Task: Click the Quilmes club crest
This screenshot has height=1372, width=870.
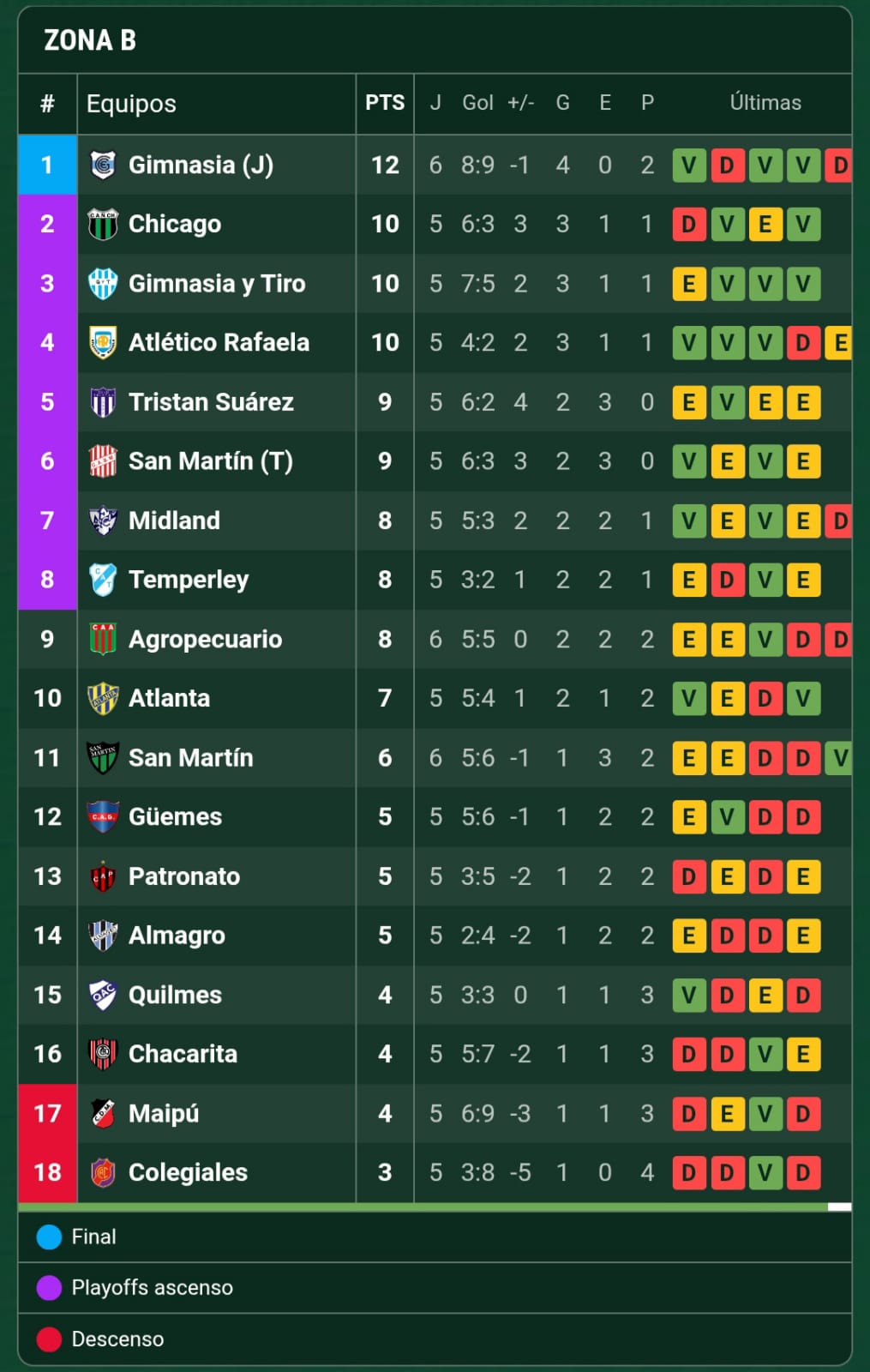Action: pos(103,995)
